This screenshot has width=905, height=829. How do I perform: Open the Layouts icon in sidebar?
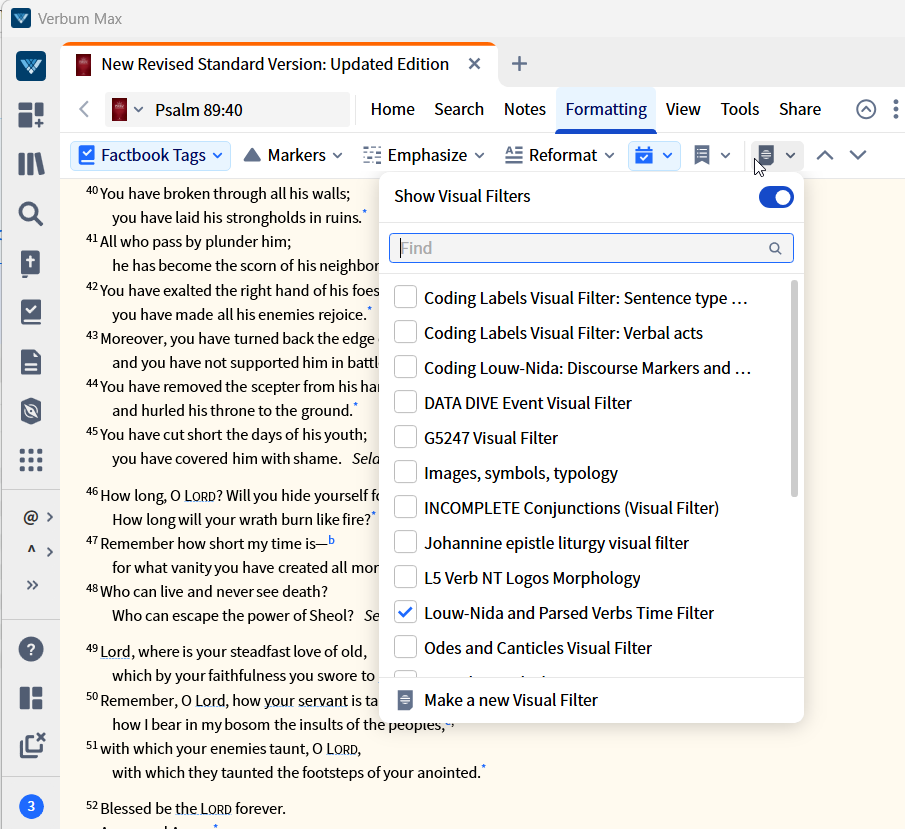(31, 698)
